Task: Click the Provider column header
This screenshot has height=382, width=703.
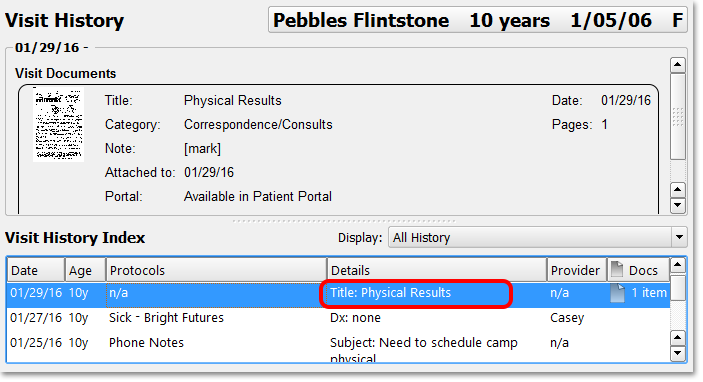Action: 577,270
